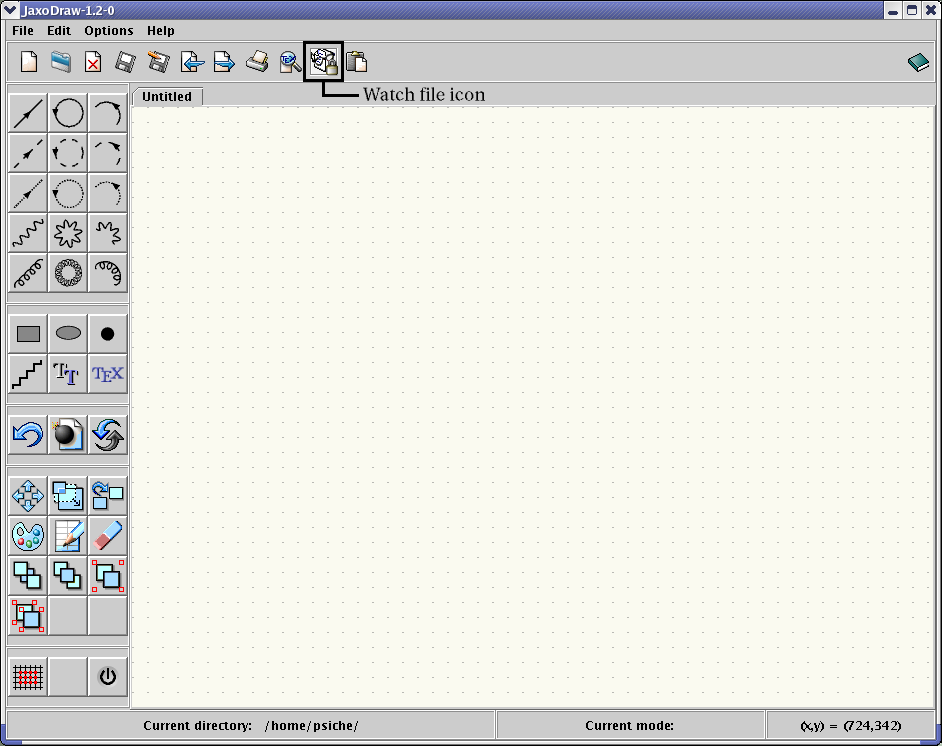Viewport: 942px width, 746px height.
Task: Select the wavy photon arc tool
Action: coord(108,233)
